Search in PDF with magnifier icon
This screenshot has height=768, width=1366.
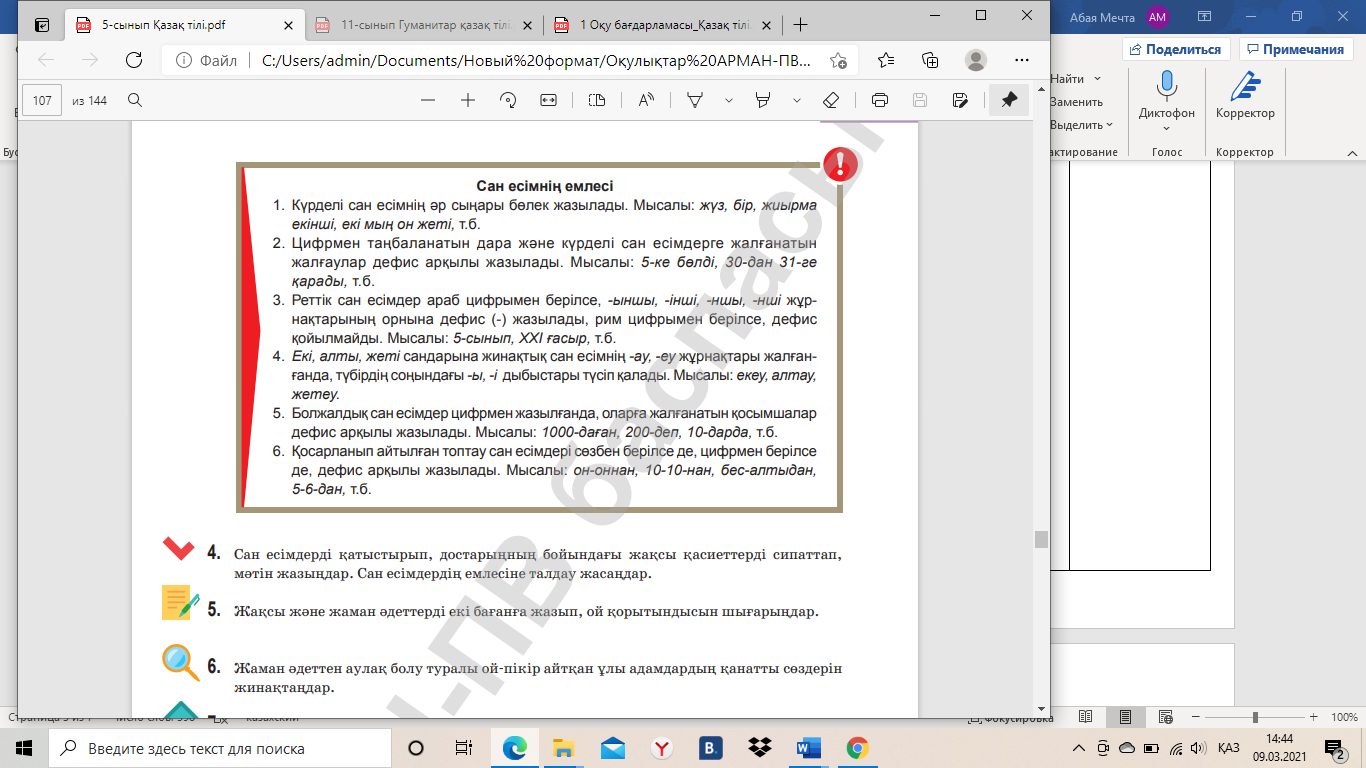(x=135, y=100)
